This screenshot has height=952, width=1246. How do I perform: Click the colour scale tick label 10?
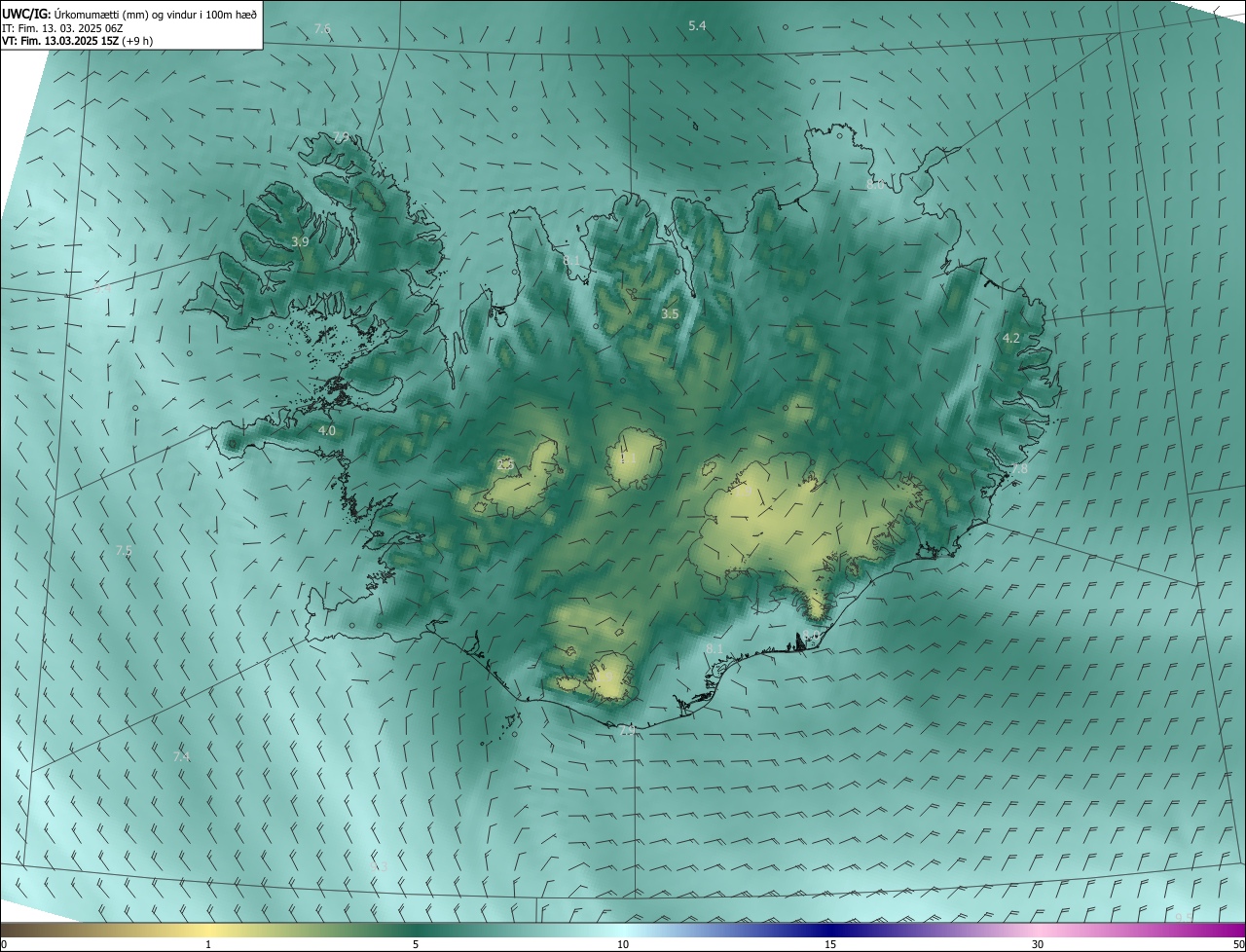[x=623, y=944]
